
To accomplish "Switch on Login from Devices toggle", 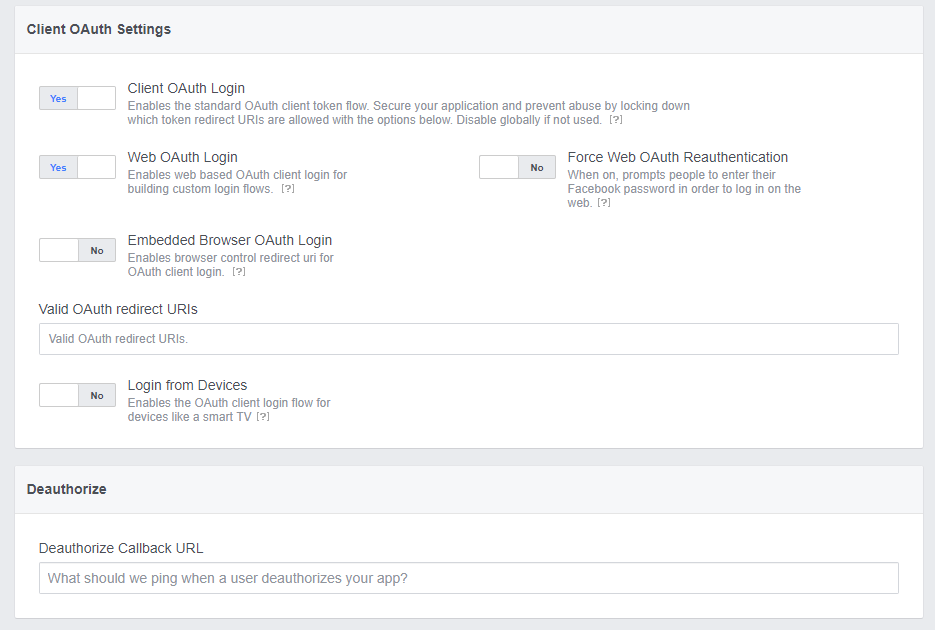I will [x=77, y=395].
